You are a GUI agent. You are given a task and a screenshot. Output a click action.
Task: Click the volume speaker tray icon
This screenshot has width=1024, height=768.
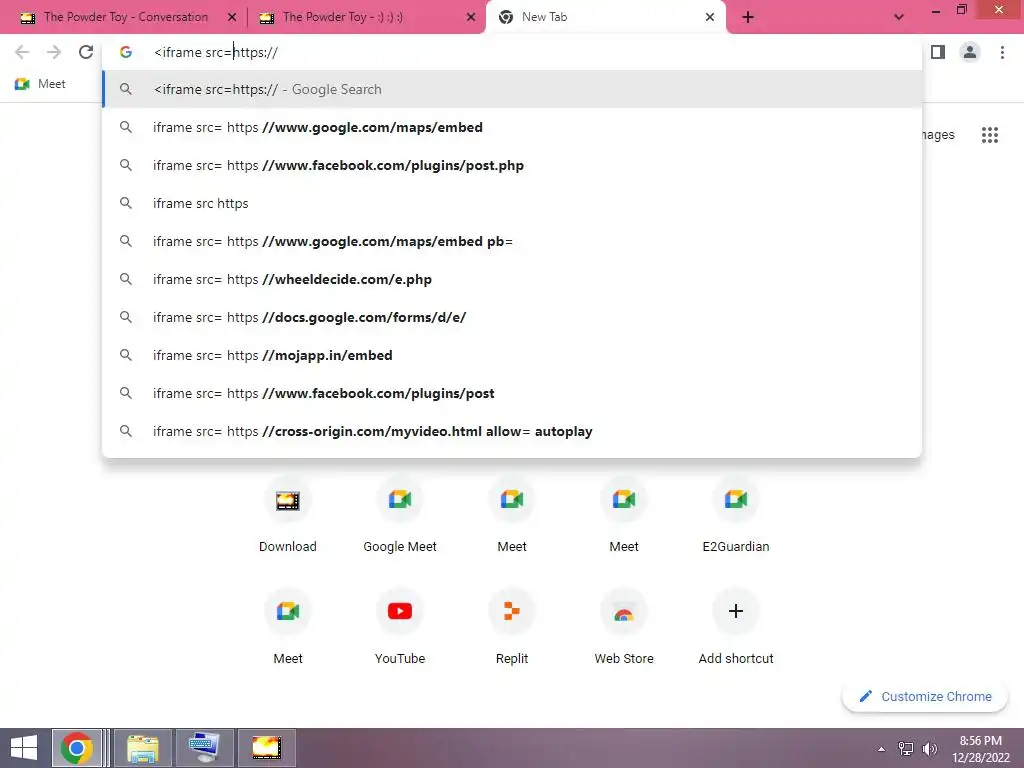pyautogui.click(x=929, y=748)
